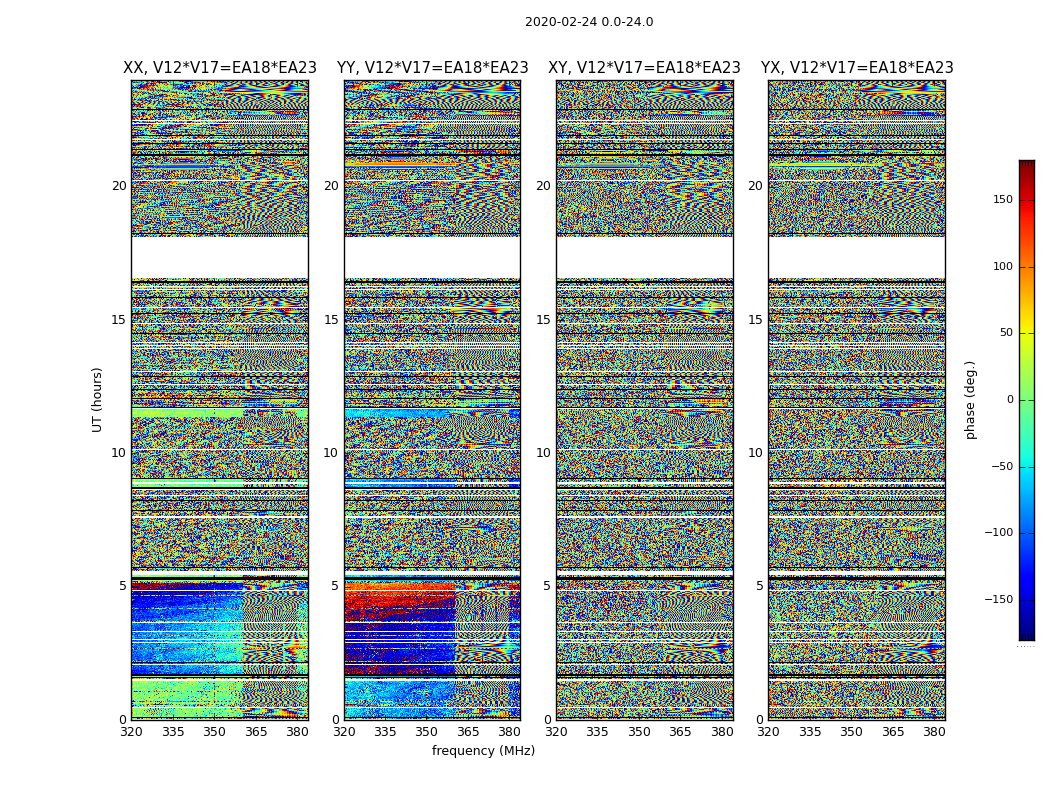
Task: Click the 380 MHz tick under the XX panel
Action: pos(297,732)
